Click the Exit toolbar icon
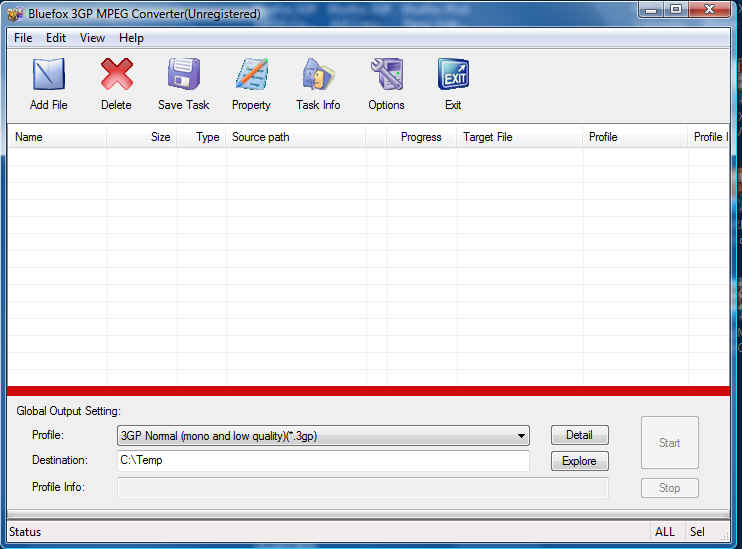 453,74
